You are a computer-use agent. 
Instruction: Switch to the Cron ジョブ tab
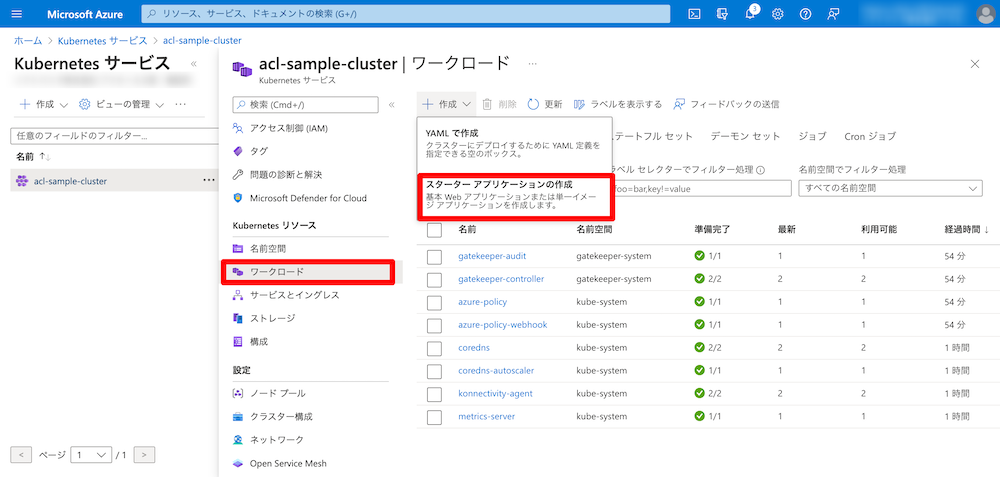869,136
